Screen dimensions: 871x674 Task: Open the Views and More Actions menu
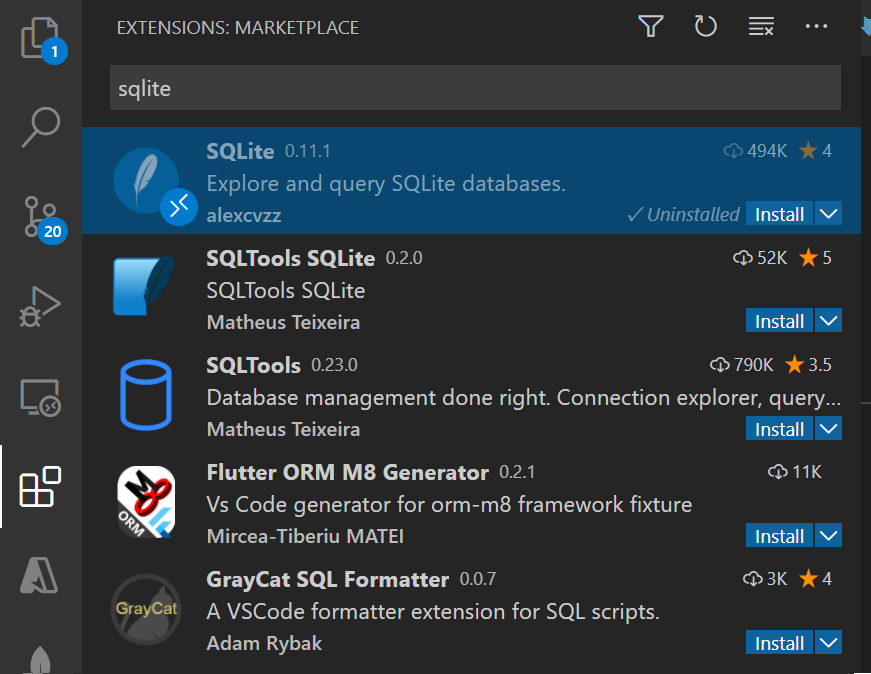(816, 26)
